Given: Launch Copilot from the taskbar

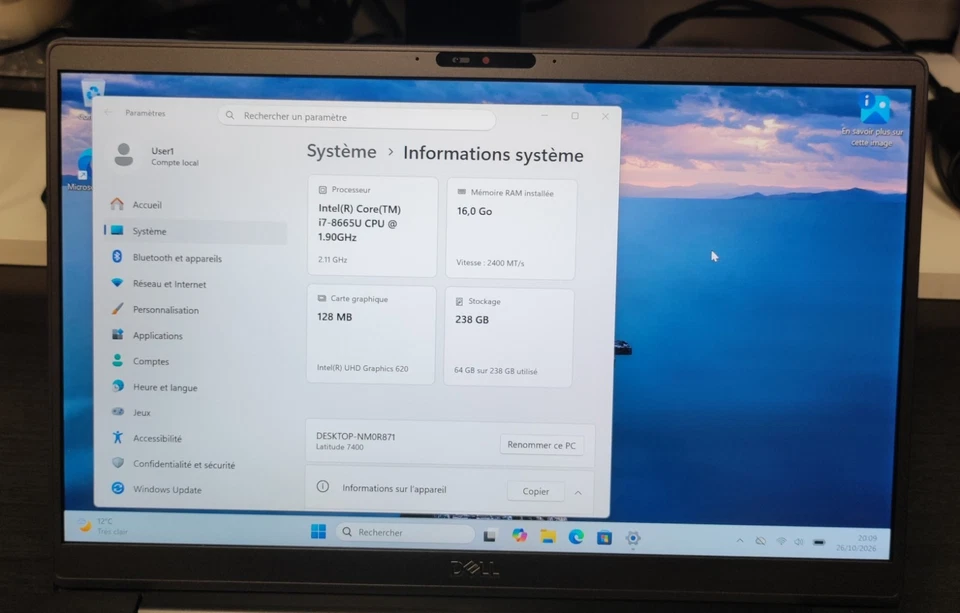Looking at the screenshot, I should click(519, 536).
